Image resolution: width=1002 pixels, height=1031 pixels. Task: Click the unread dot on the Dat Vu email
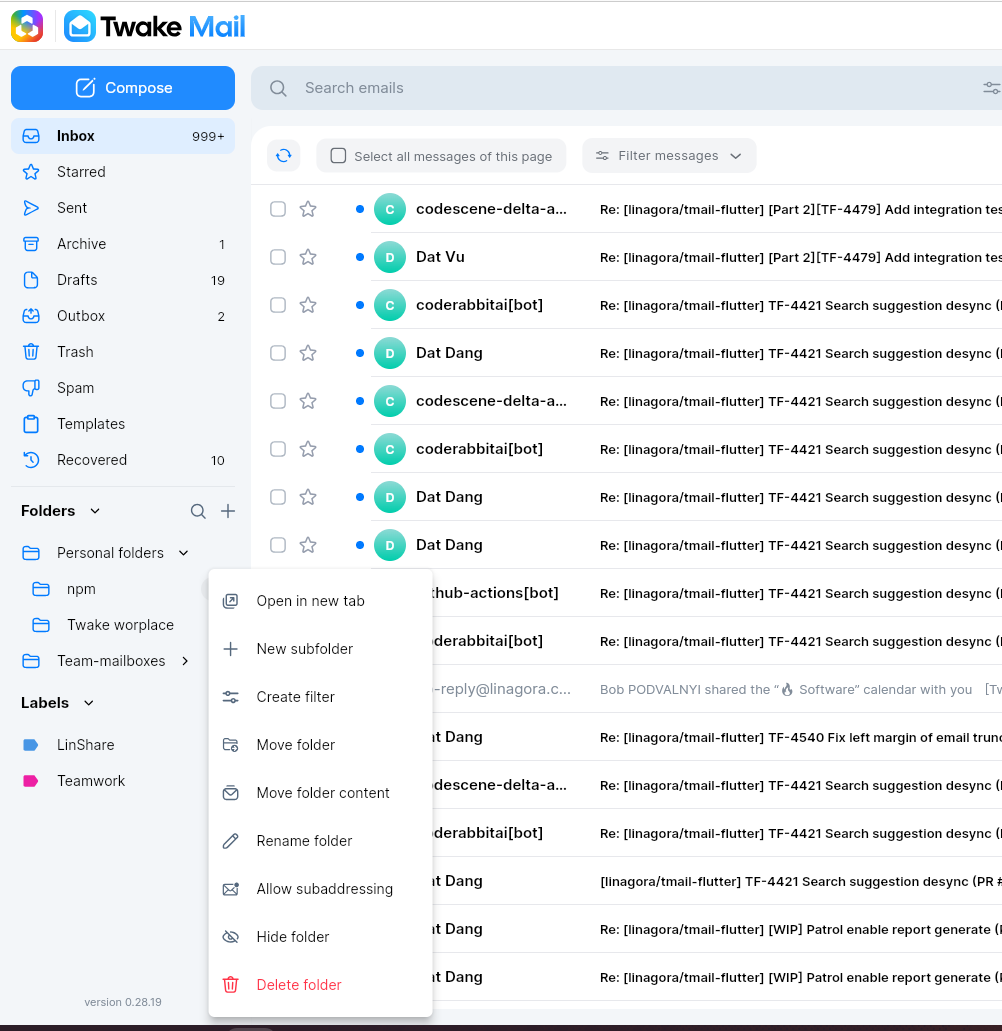coord(360,257)
